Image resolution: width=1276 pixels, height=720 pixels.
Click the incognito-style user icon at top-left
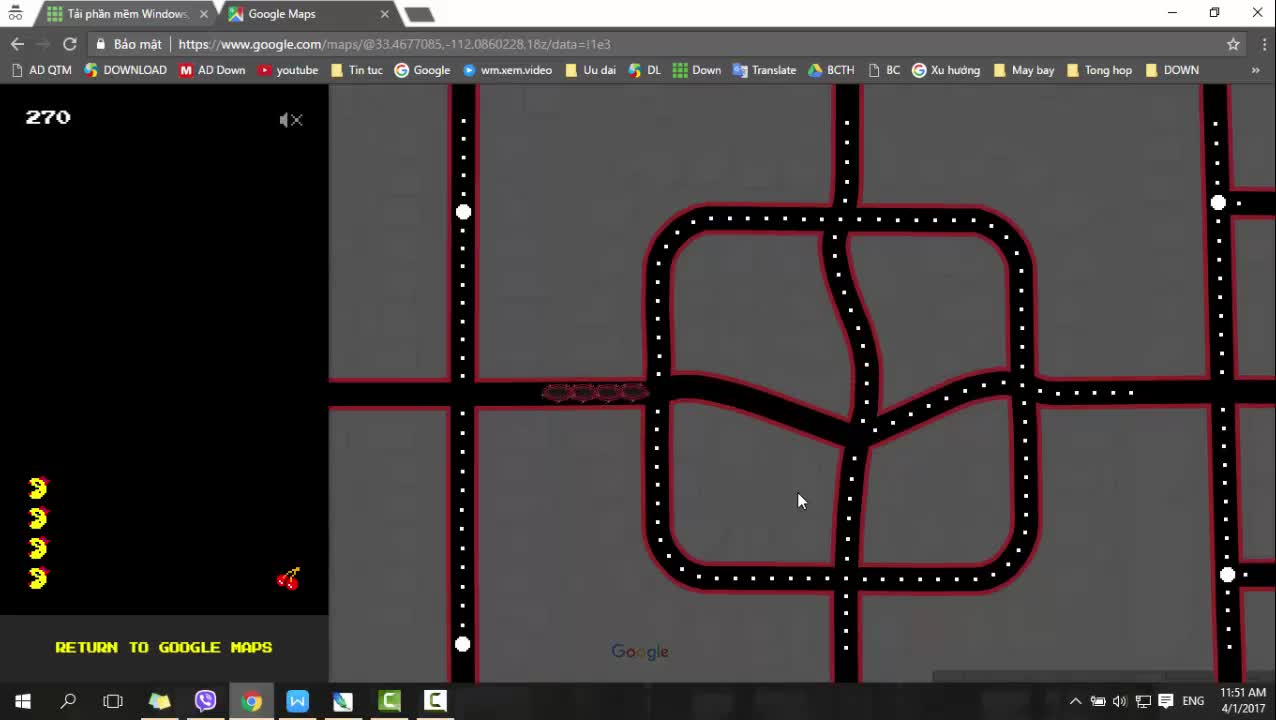click(x=15, y=13)
